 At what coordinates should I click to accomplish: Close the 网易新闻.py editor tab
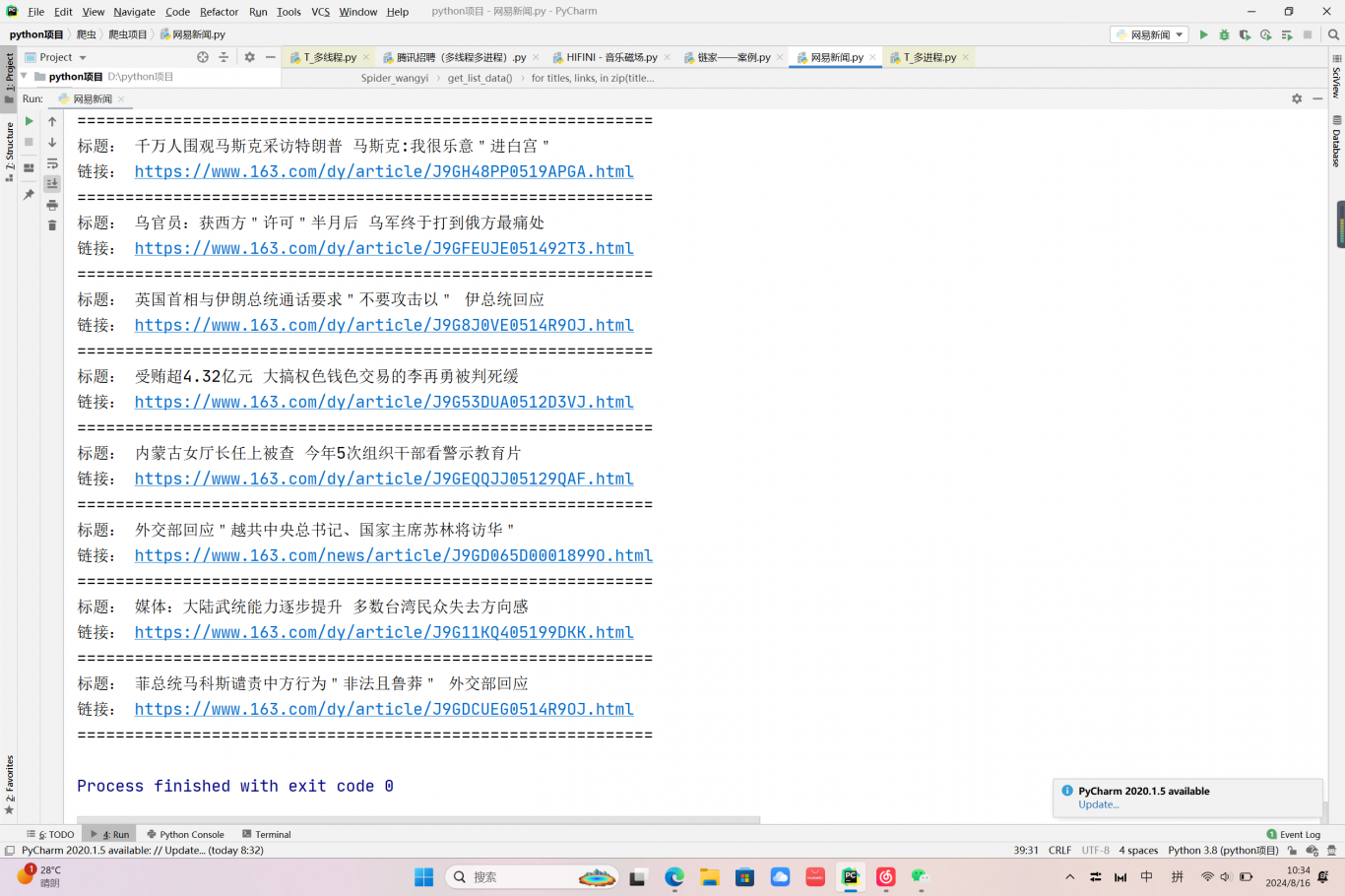point(872,57)
